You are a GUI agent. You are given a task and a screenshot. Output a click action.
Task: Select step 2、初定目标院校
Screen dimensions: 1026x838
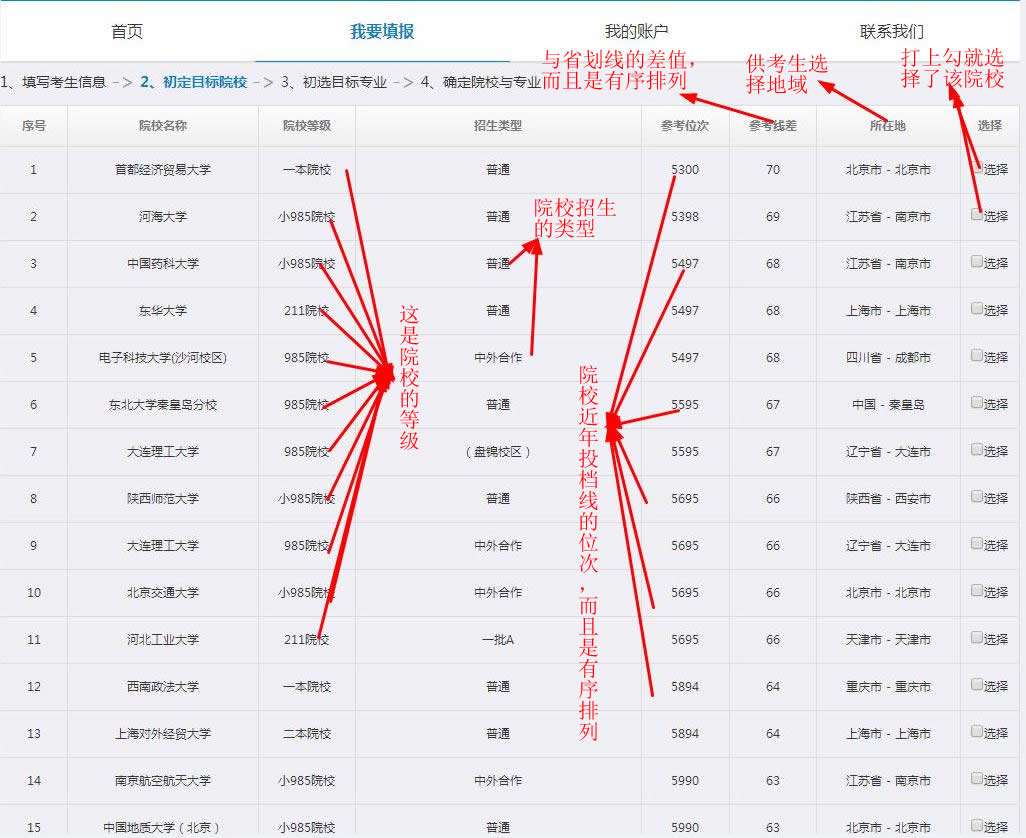(194, 82)
